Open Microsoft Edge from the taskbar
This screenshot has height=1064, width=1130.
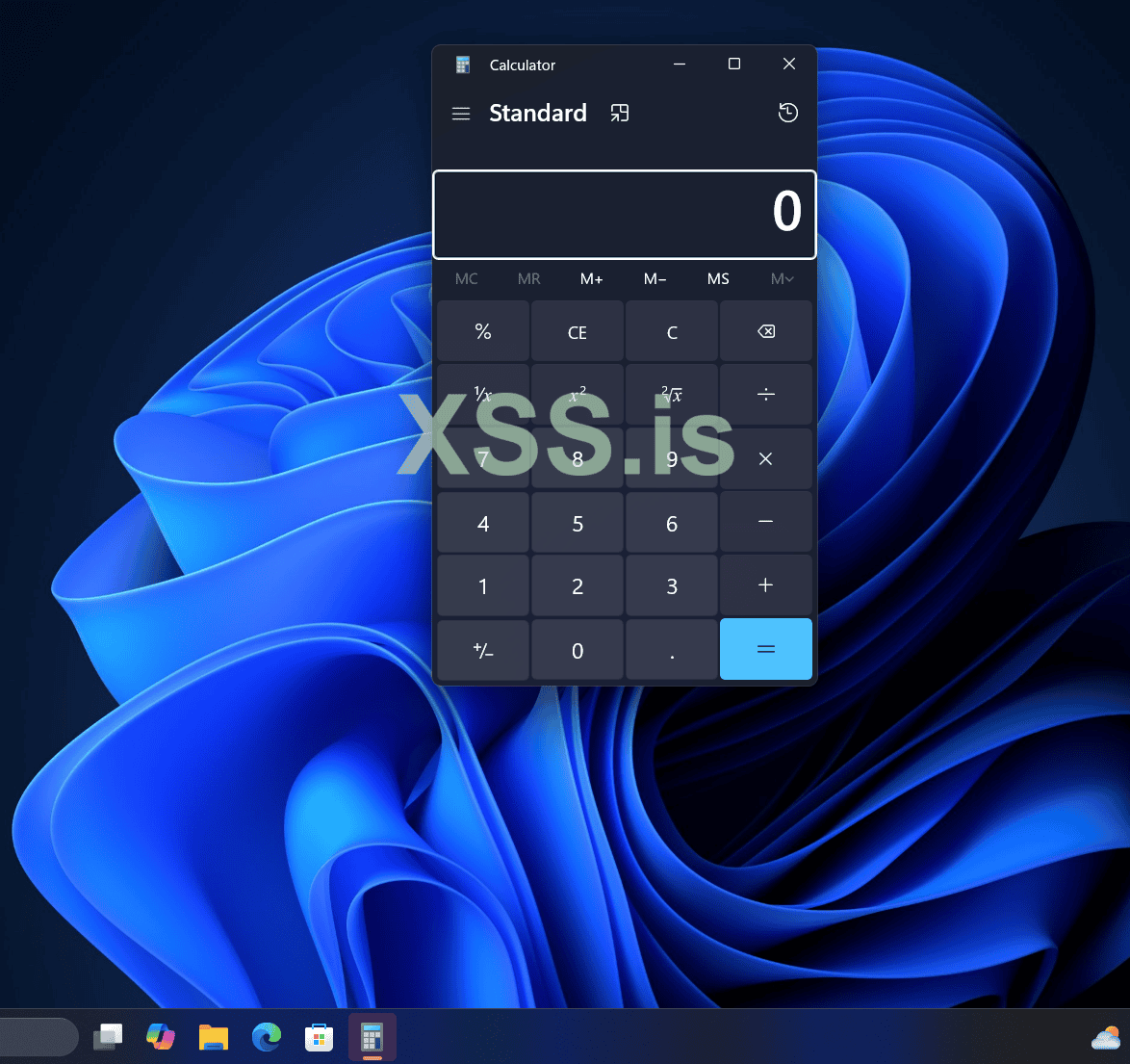point(266,1037)
